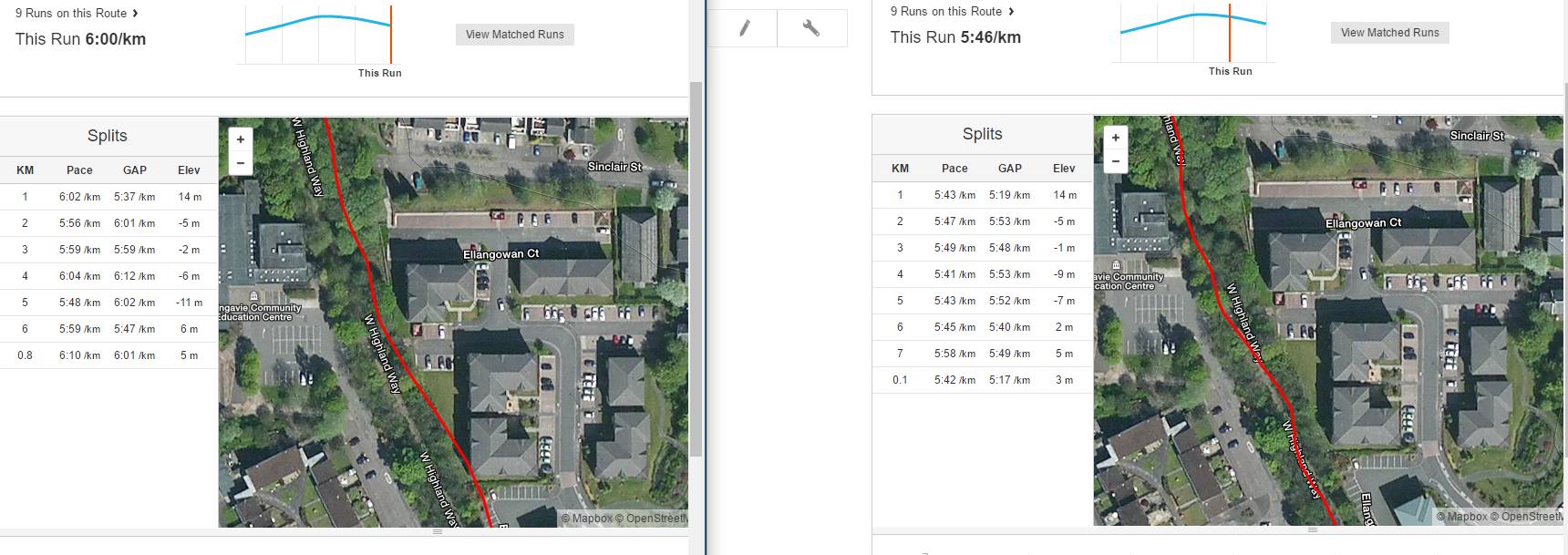Click the Splits heading in left window

pyautogui.click(x=108, y=136)
